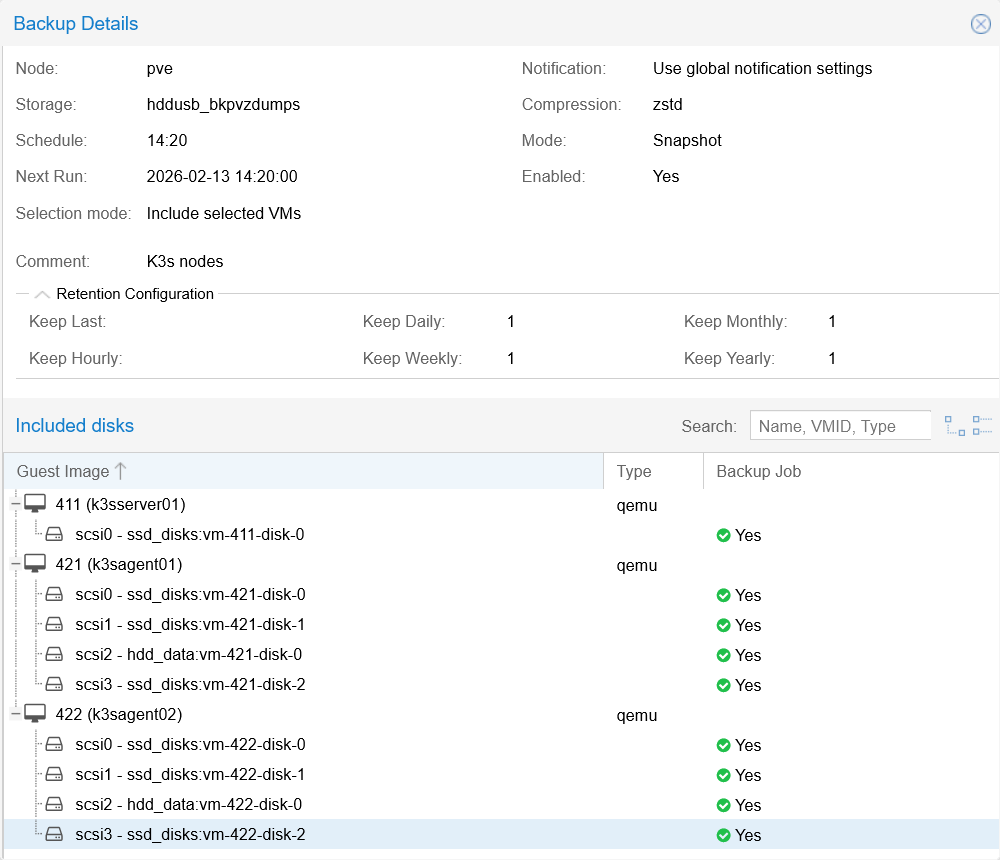Click the monitor icon for 421 (k3sagent01)

click(36, 563)
